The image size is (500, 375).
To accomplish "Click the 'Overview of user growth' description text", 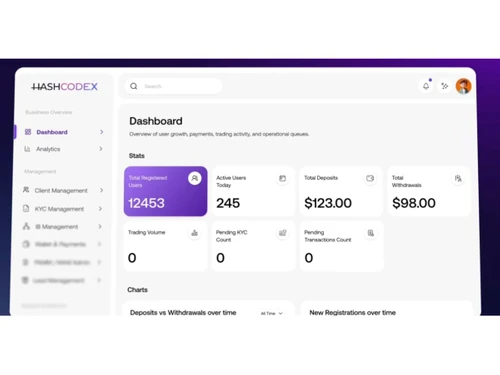I will [219, 134].
